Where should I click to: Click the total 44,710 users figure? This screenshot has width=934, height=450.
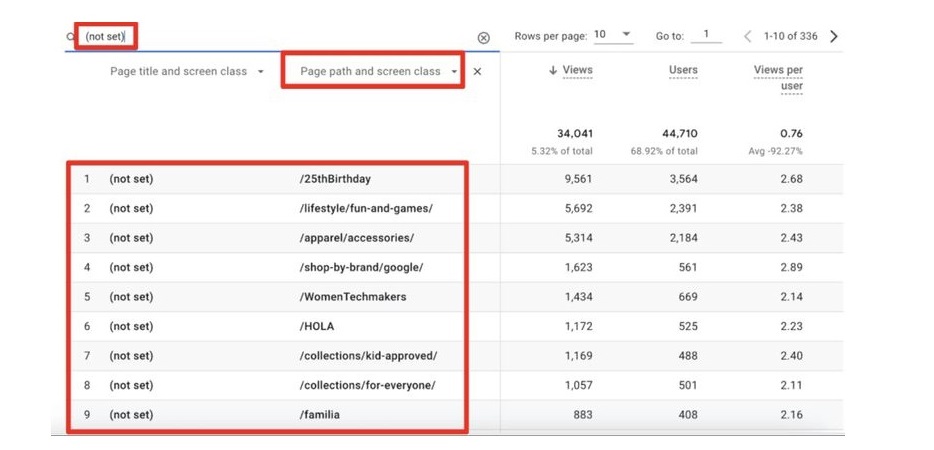click(680, 134)
